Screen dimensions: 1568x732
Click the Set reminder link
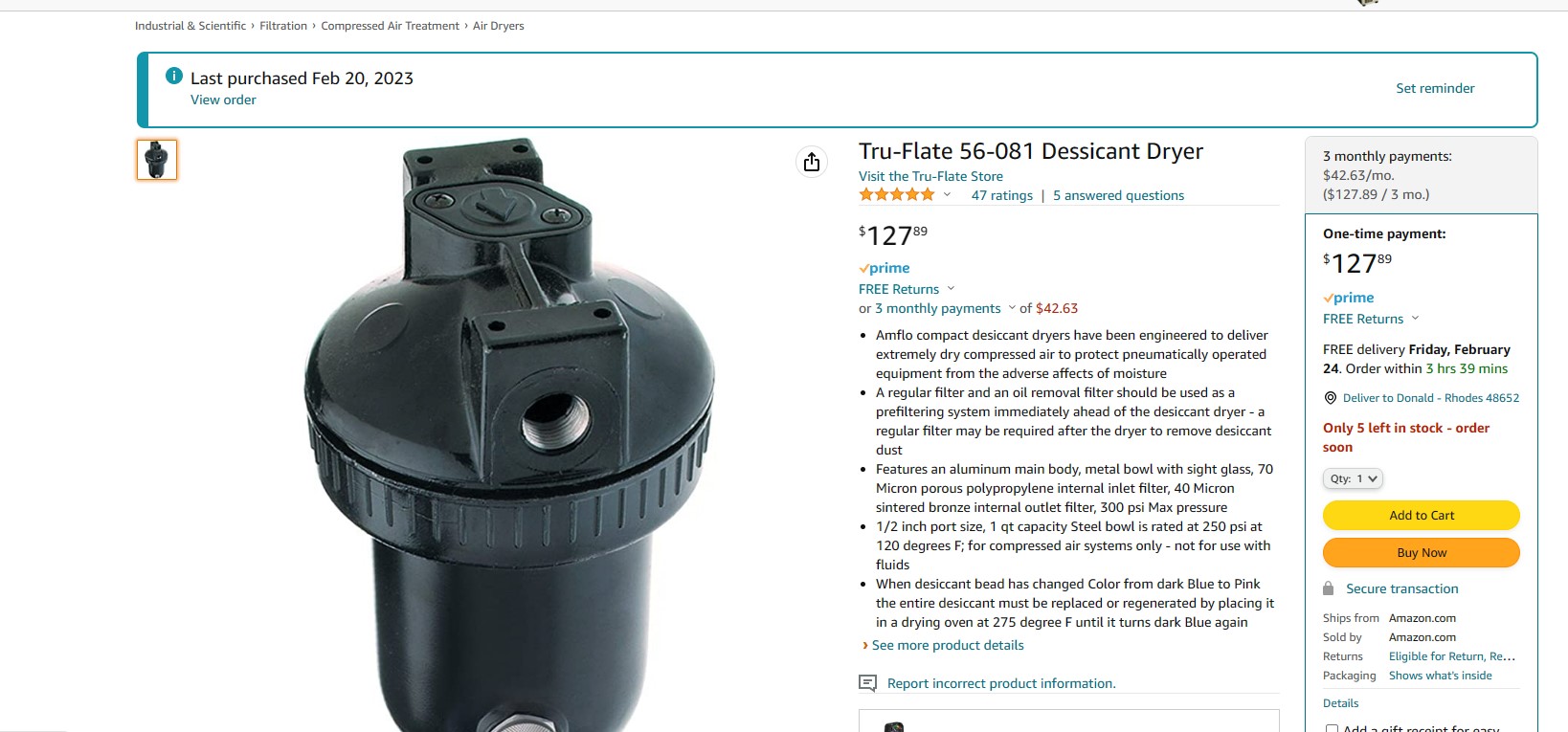[1435, 88]
